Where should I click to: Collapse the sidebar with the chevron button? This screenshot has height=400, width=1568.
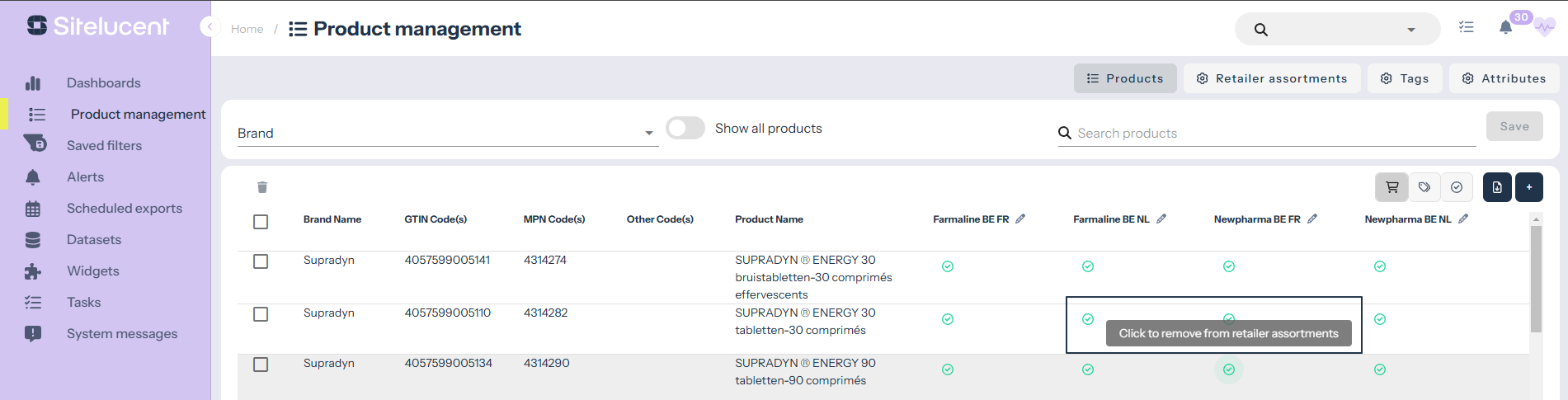tap(209, 27)
